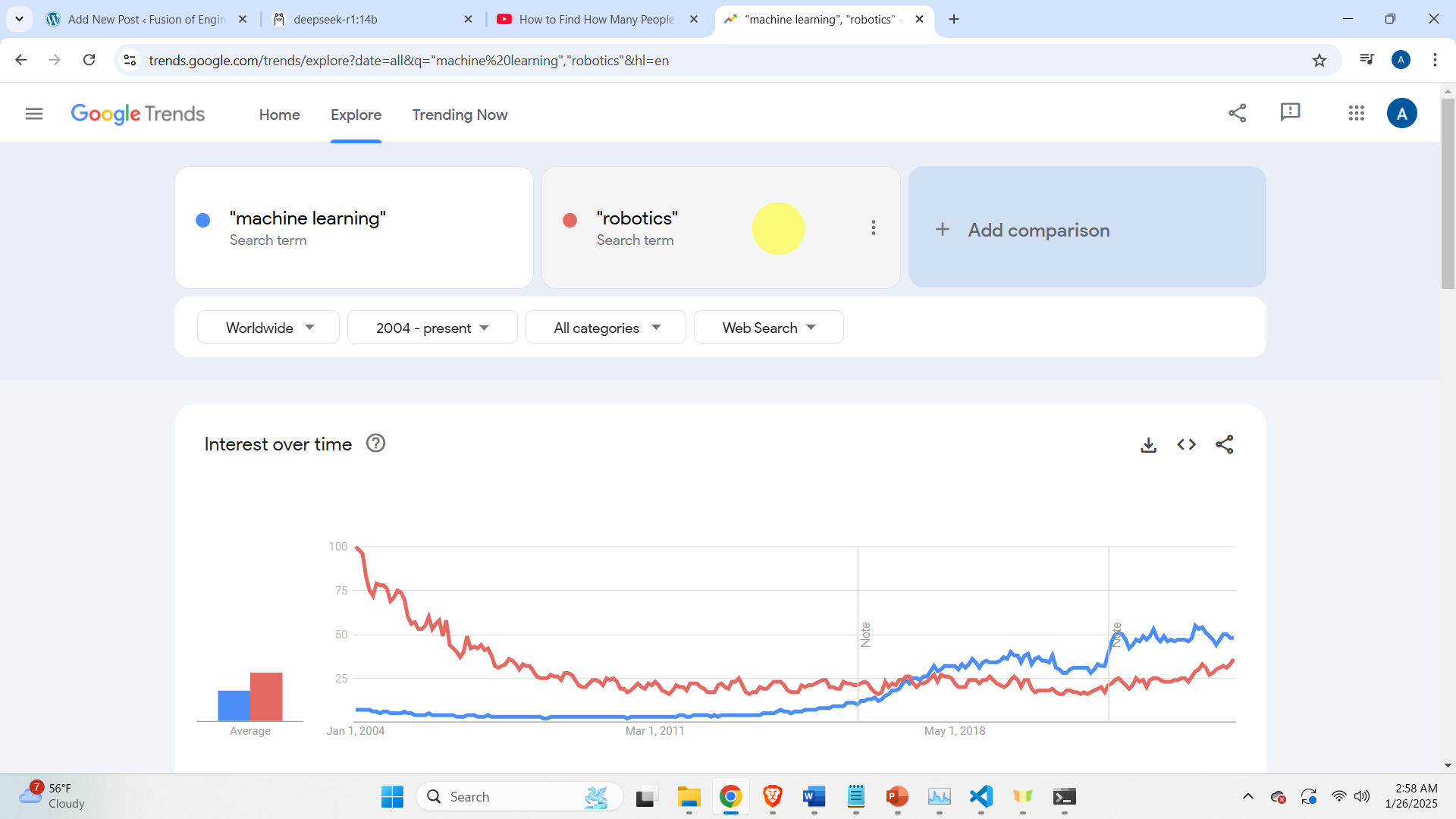Open the Trending Now tab
This screenshot has height=819, width=1456.
[460, 115]
